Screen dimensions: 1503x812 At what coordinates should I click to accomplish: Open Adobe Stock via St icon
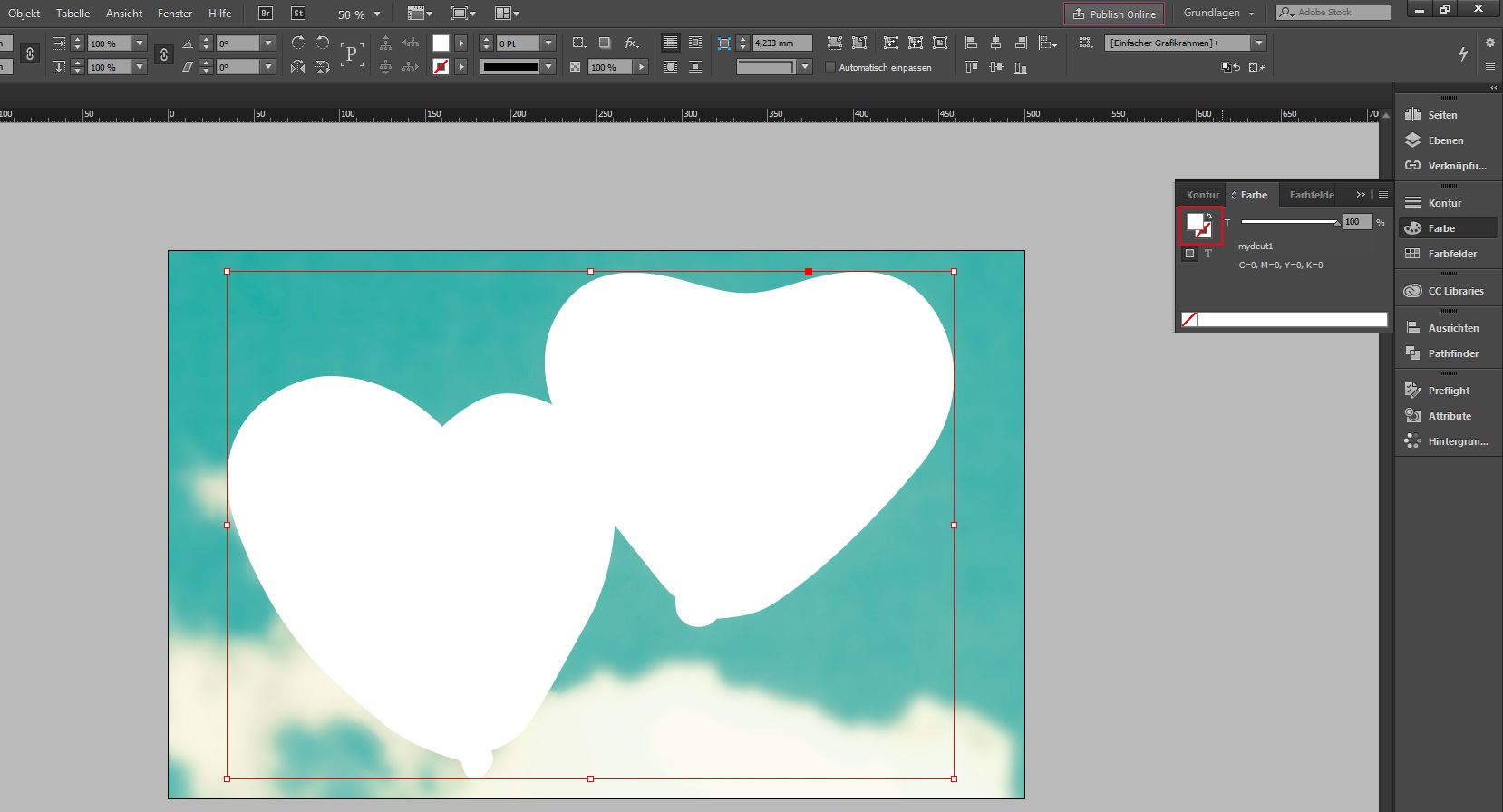pos(298,14)
